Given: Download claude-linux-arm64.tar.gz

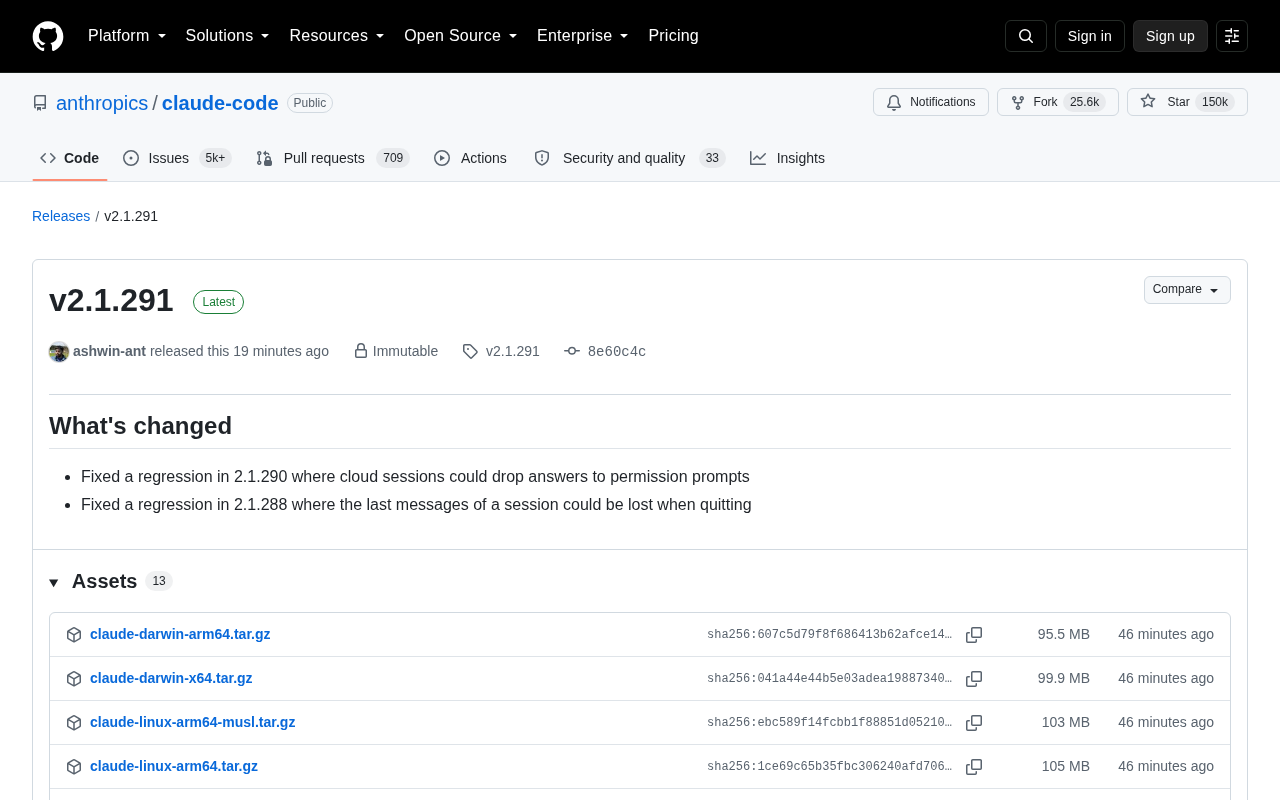Looking at the screenshot, I should pyautogui.click(x=174, y=766).
